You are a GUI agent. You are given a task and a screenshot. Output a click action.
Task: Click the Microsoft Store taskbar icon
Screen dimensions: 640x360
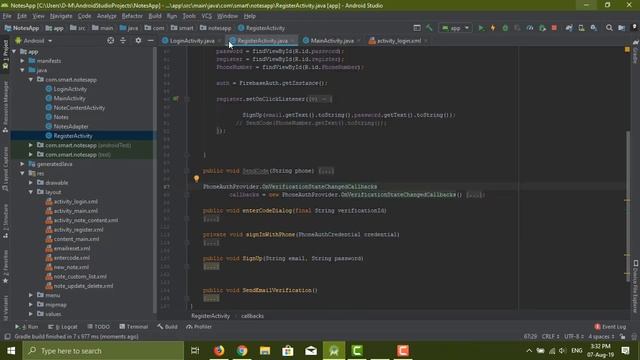(x=288, y=351)
